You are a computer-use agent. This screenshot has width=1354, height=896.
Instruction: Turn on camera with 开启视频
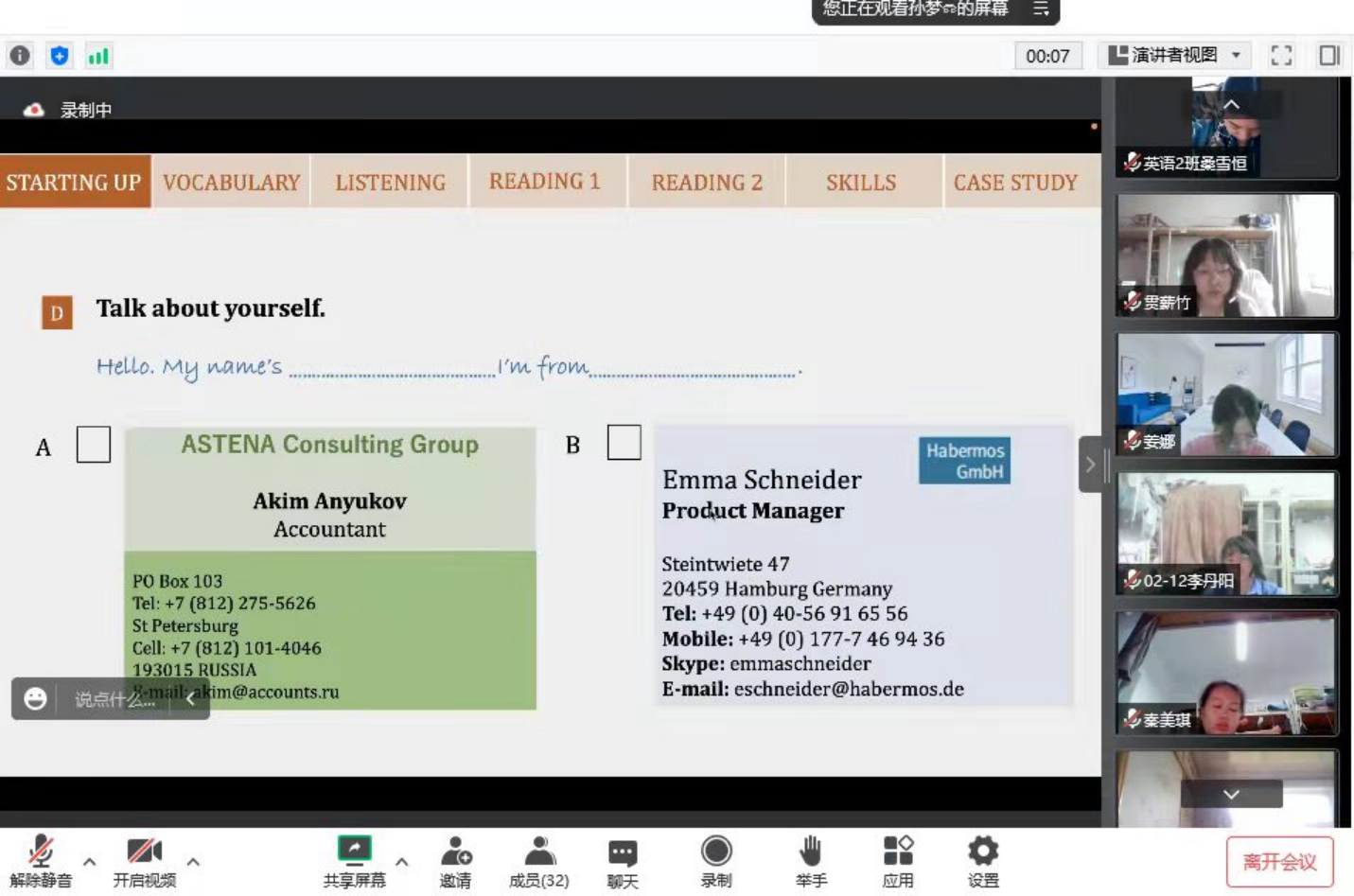click(x=144, y=861)
